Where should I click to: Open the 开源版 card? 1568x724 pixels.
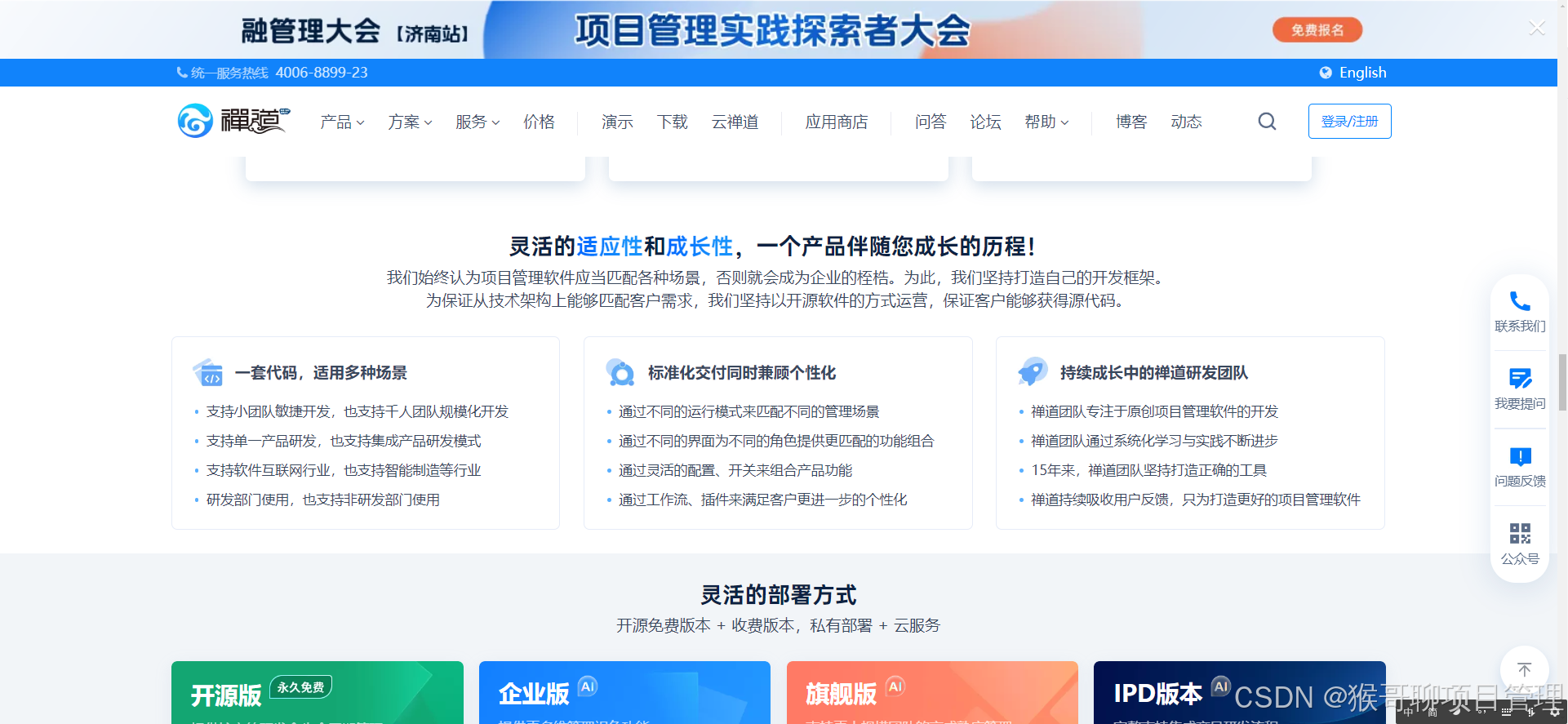(318, 692)
